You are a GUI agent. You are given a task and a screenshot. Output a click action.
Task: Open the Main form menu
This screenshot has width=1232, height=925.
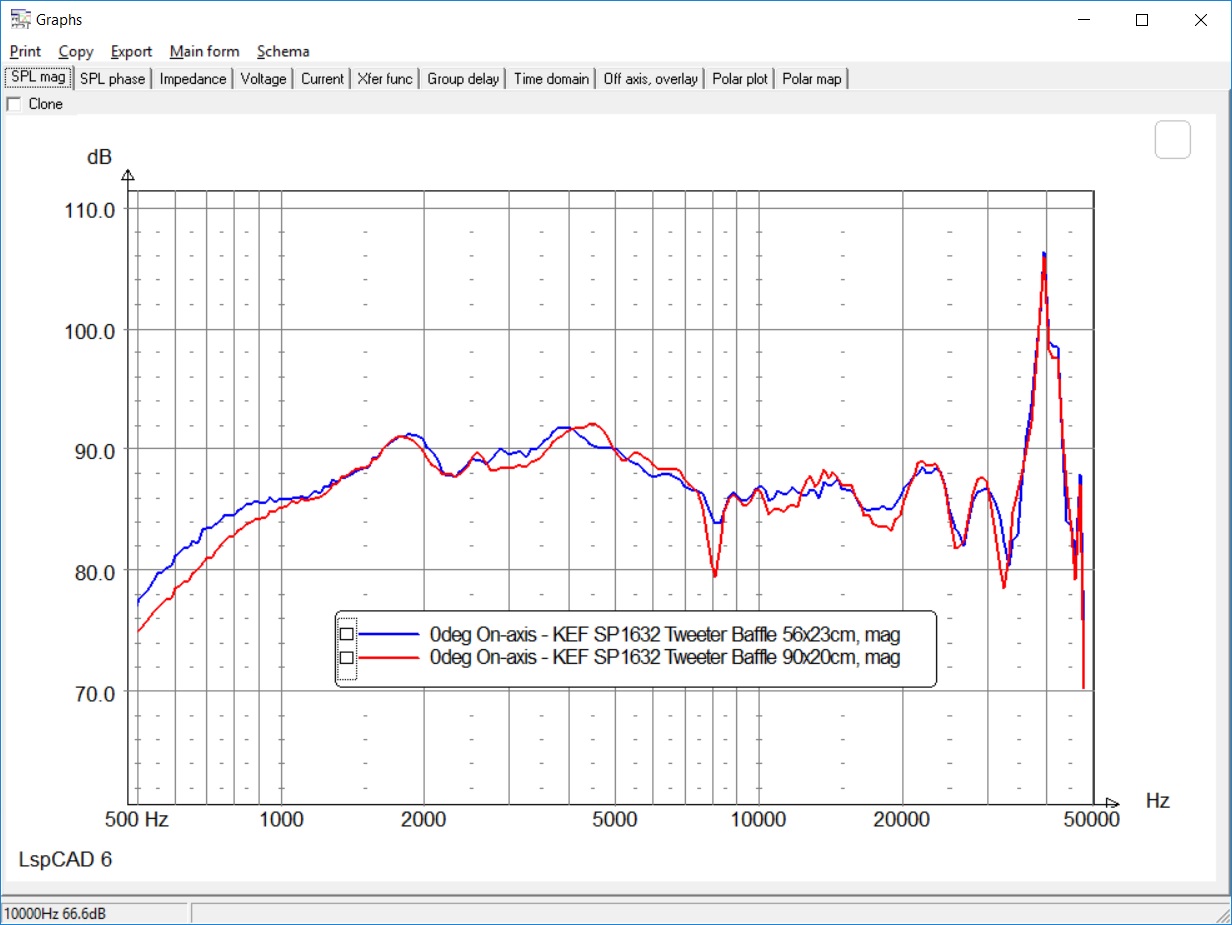tap(204, 51)
